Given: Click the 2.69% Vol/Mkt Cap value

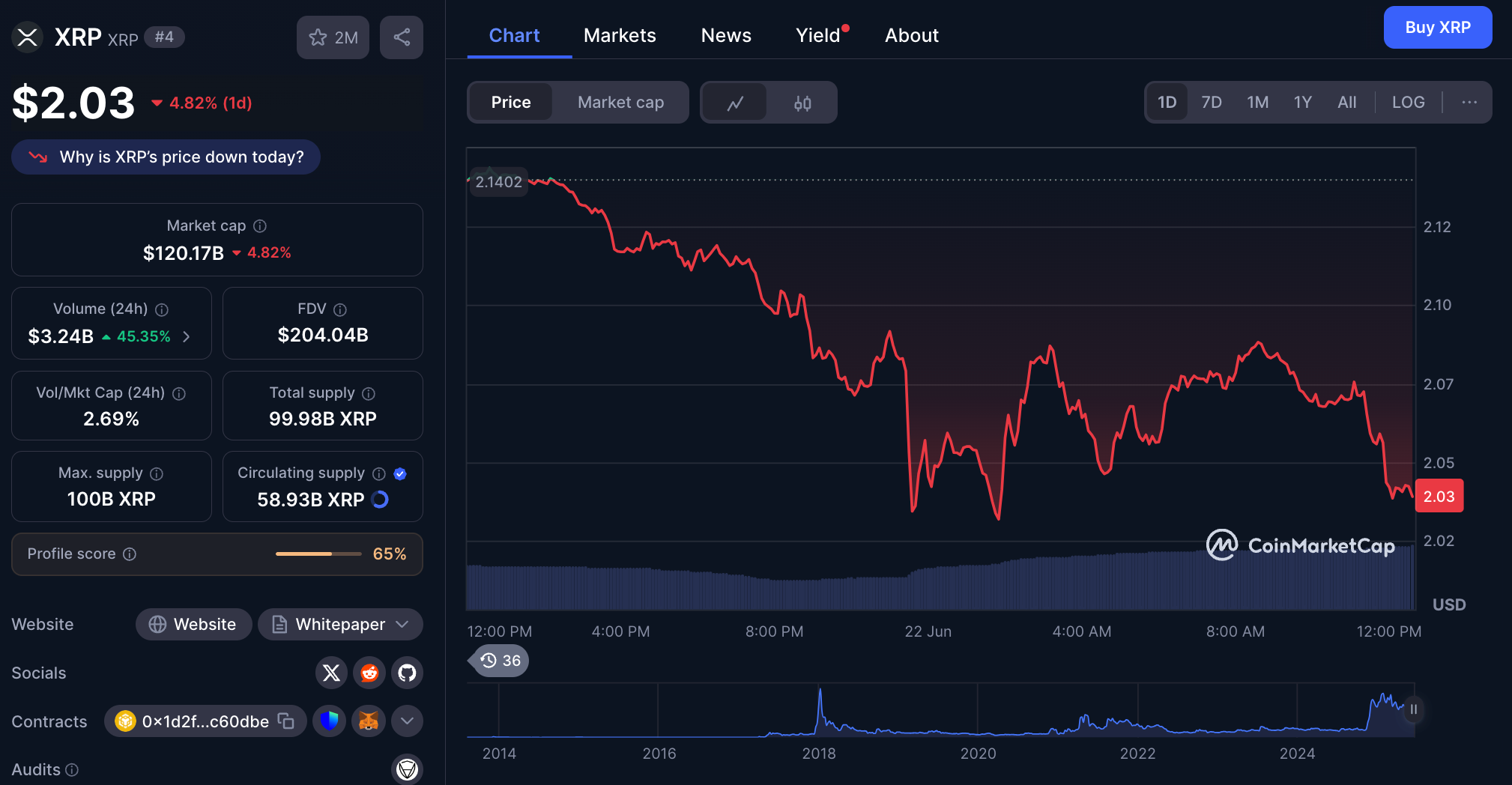Looking at the screenshot, I should coord(111,419).
